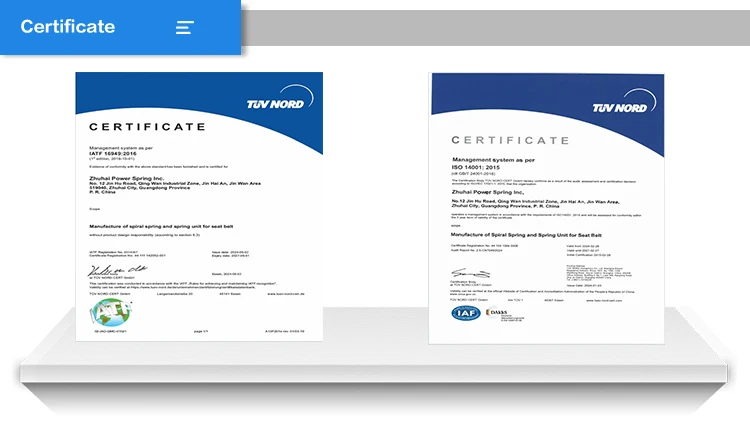The height and width of the screenshot is (438, 750).
Task: Open the hamburger menu next to Certificate
Action: point(185,27)
